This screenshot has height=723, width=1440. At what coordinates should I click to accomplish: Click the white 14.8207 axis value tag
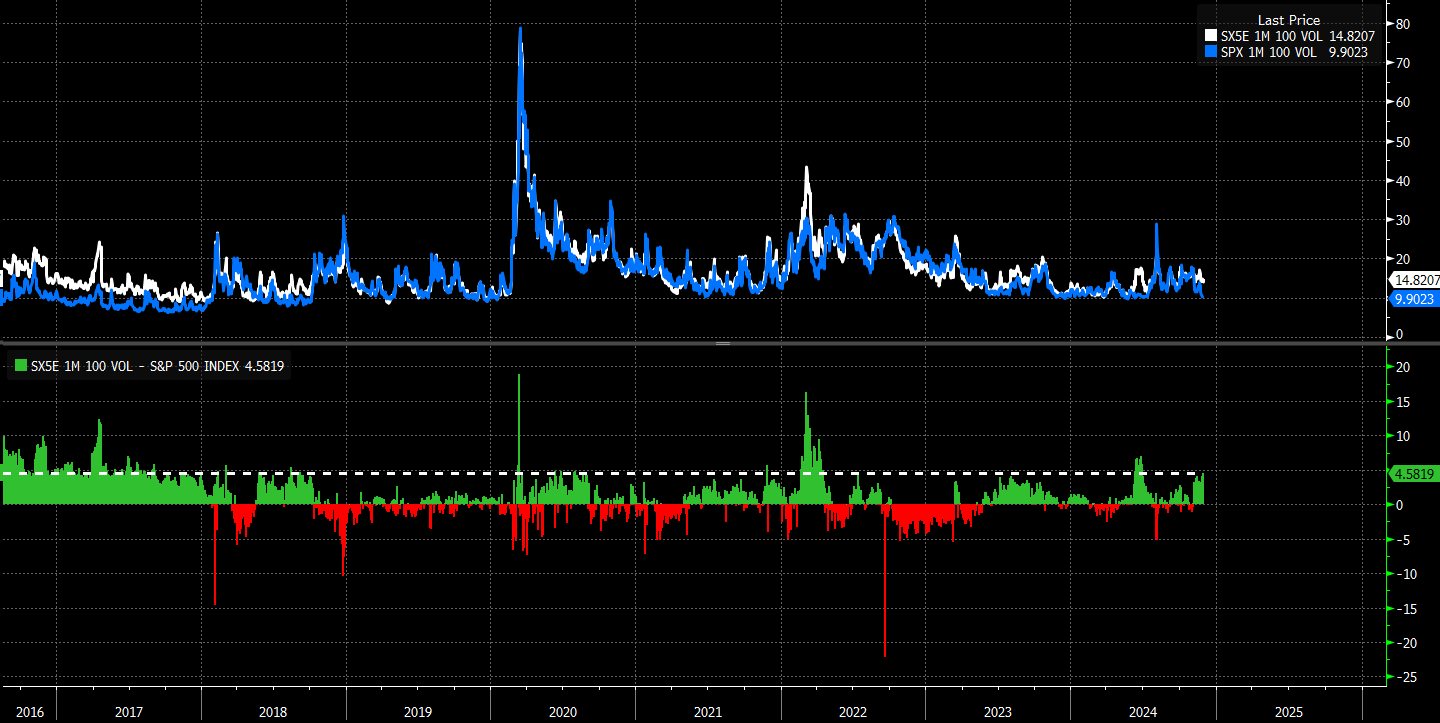pyautogui.click(x=1413, y=281)
